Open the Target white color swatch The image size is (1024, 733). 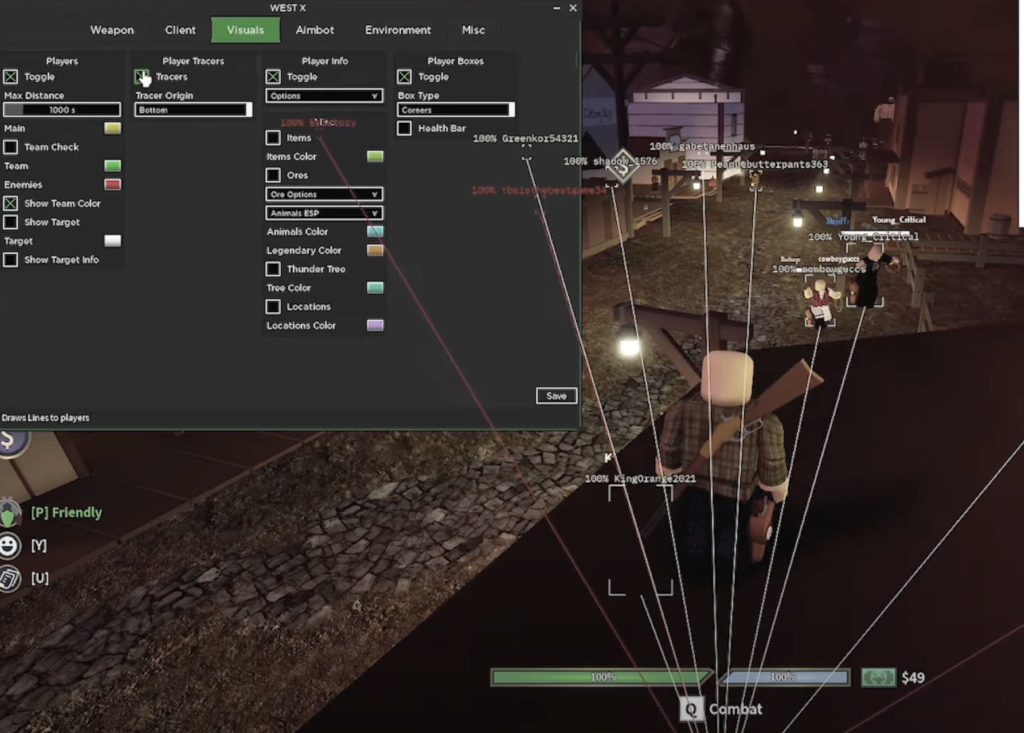tap(112, 241)
